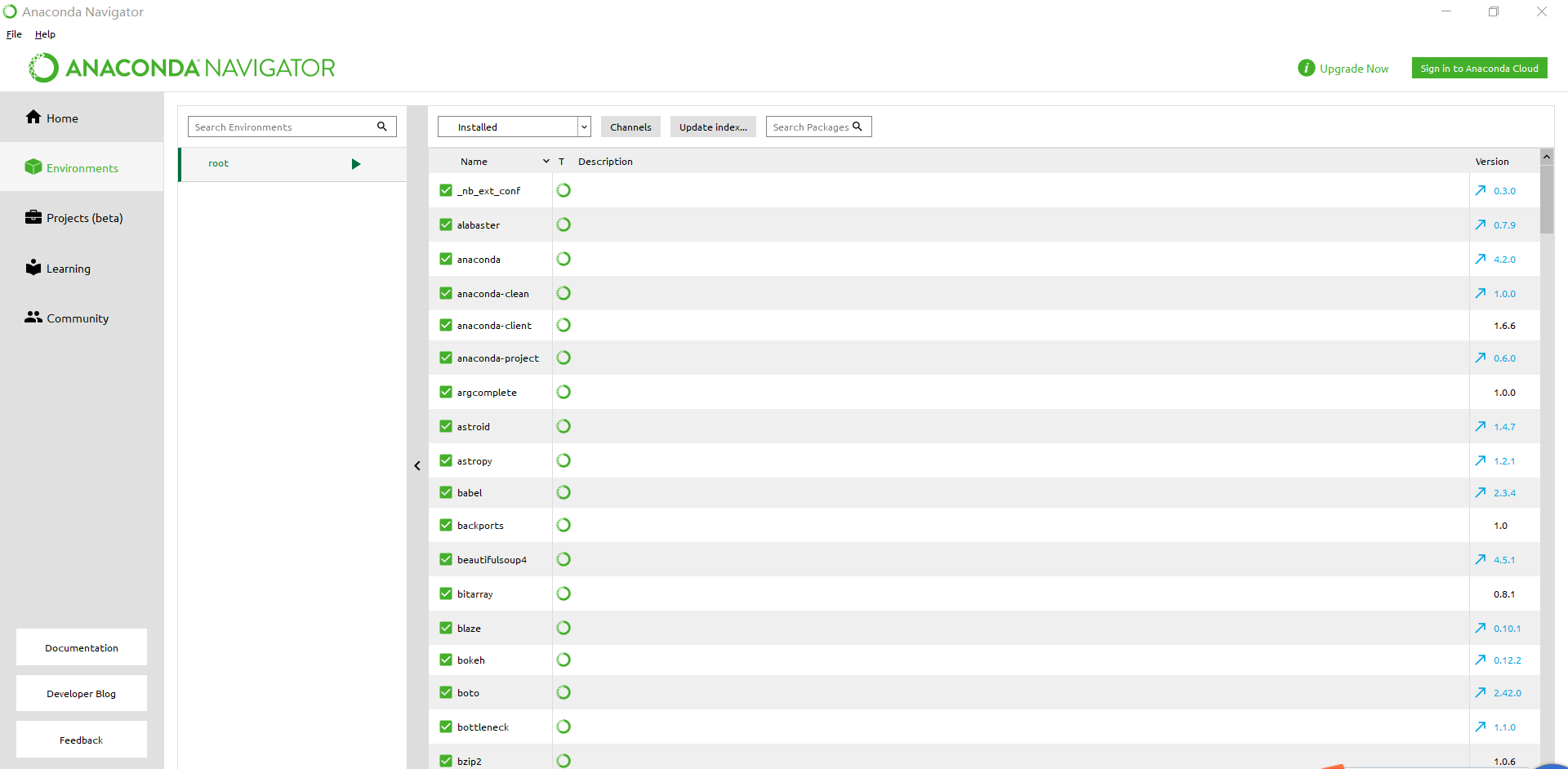Collapse the environments panel with left chevron
The width and height of the screenshot is (1568, 769).
[417, 465]
